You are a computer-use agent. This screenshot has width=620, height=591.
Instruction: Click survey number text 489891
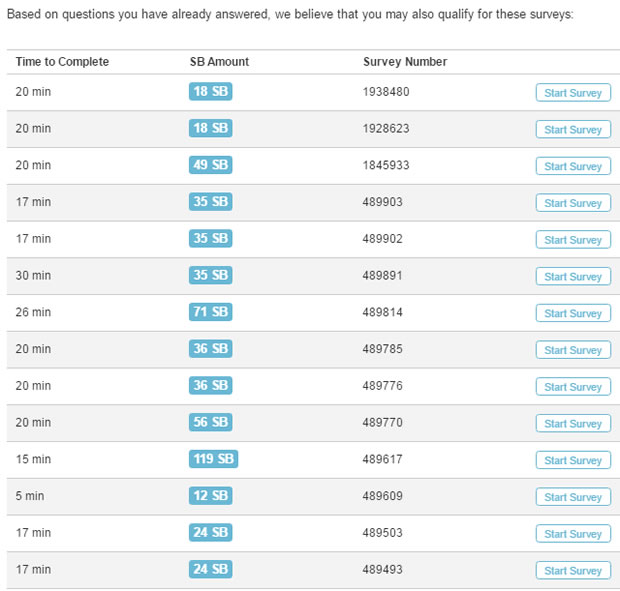[x=382, y=276]
